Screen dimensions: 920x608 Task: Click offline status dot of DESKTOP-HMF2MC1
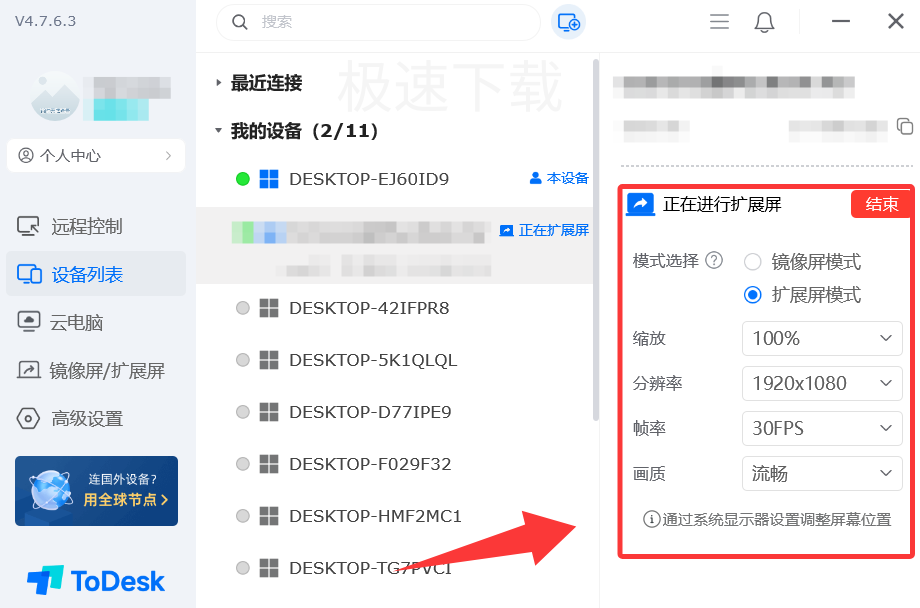point(242,516)
